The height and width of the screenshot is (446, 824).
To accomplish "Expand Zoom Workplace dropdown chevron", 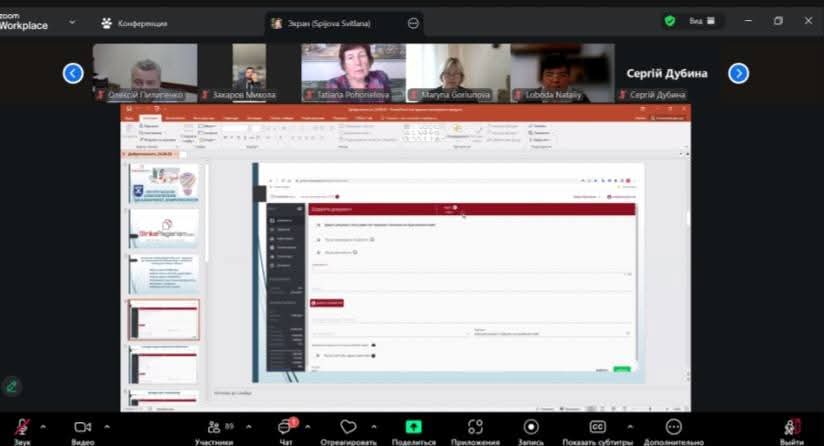I will point(71,21).
